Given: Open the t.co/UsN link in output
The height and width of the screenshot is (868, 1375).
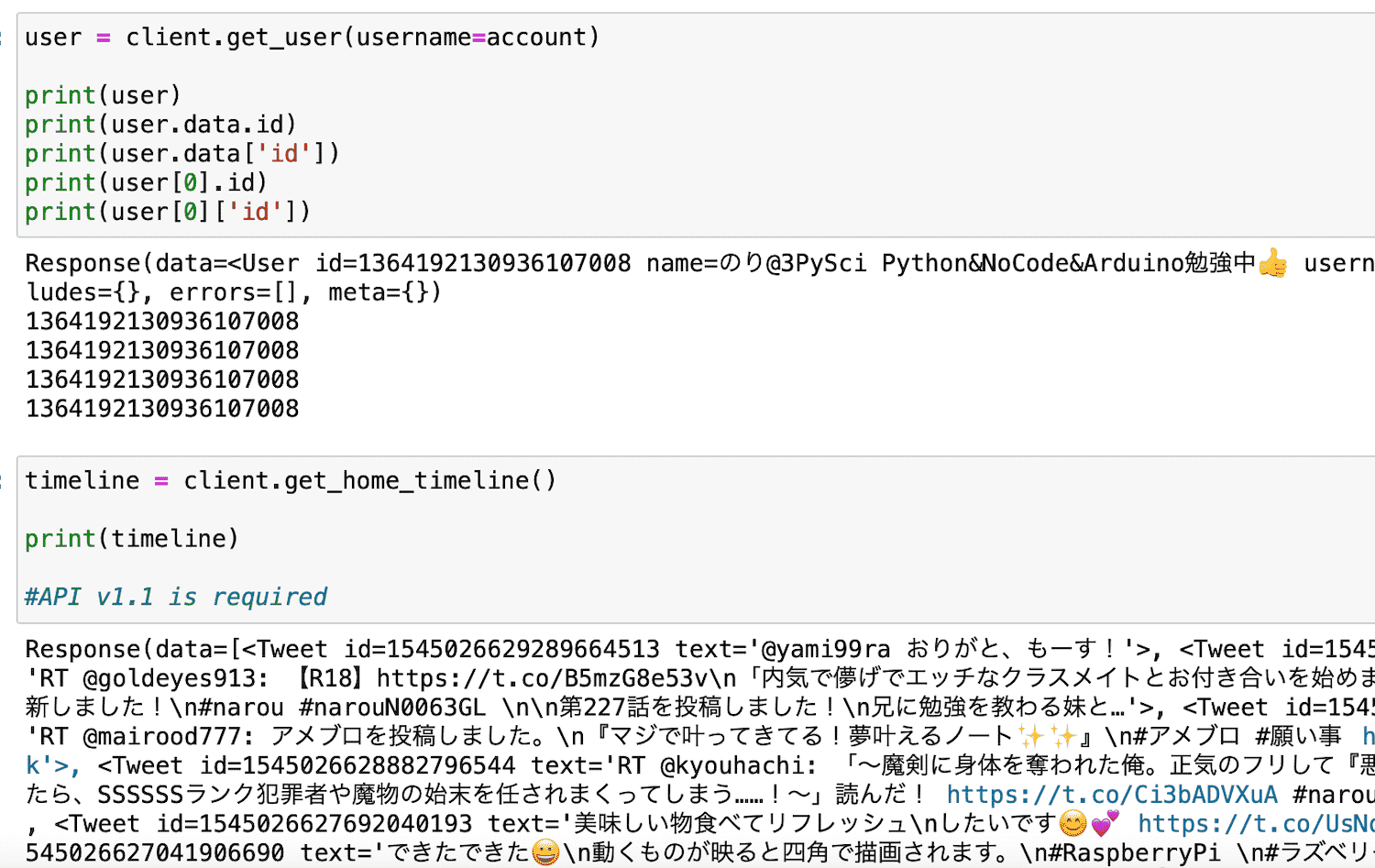Looking at the screenshot, I should point(1256,824).
